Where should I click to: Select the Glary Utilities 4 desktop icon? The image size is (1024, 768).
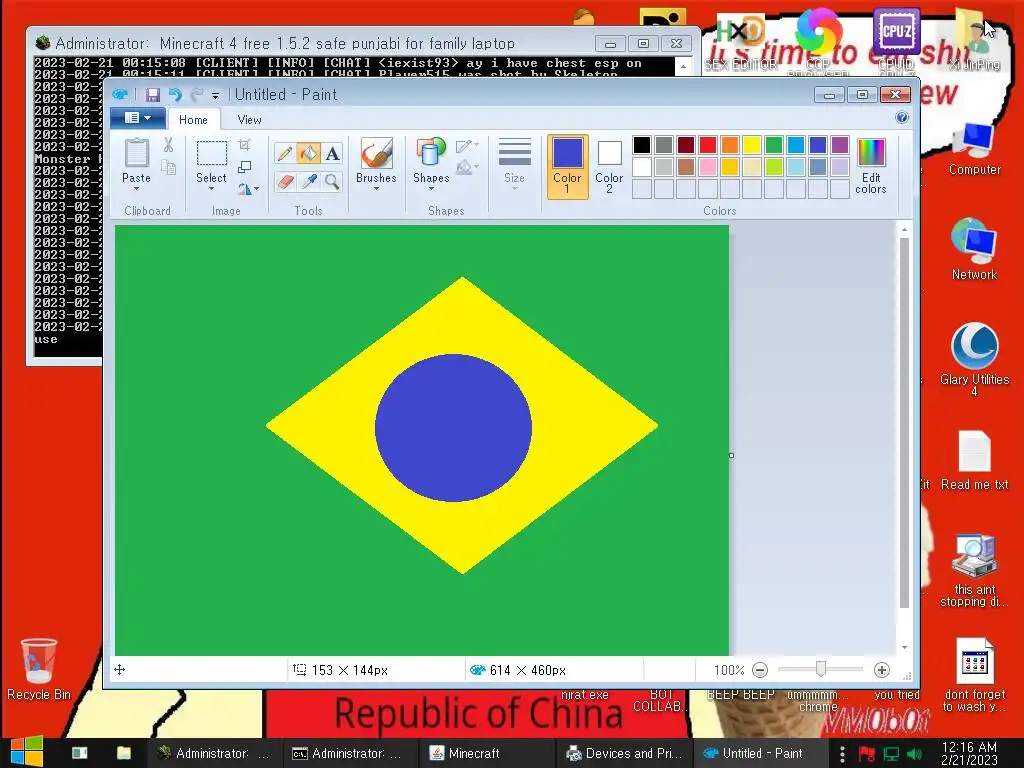pos(974,359)
